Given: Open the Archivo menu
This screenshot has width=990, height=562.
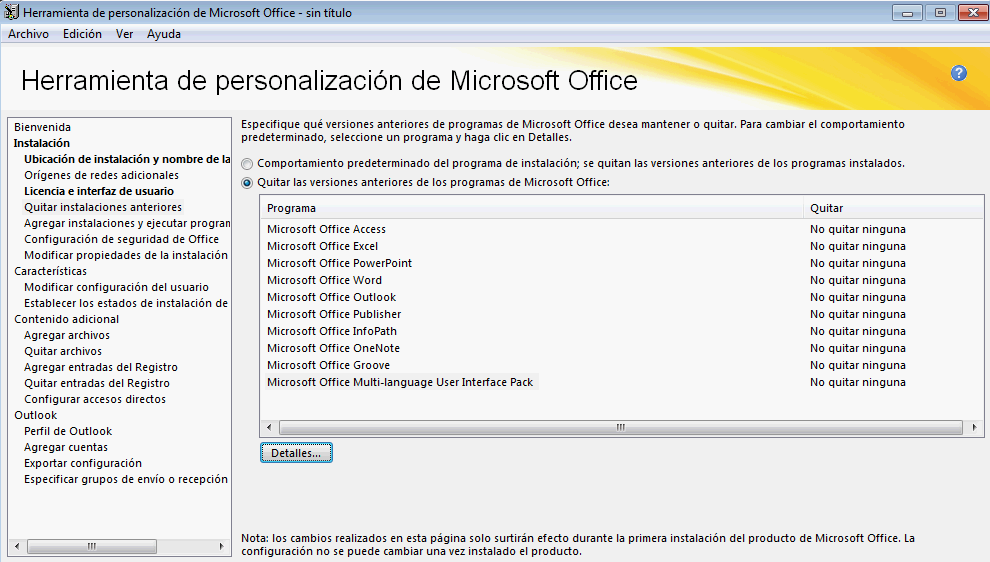Looking at the screenshot, I should [x=28, y=34].
